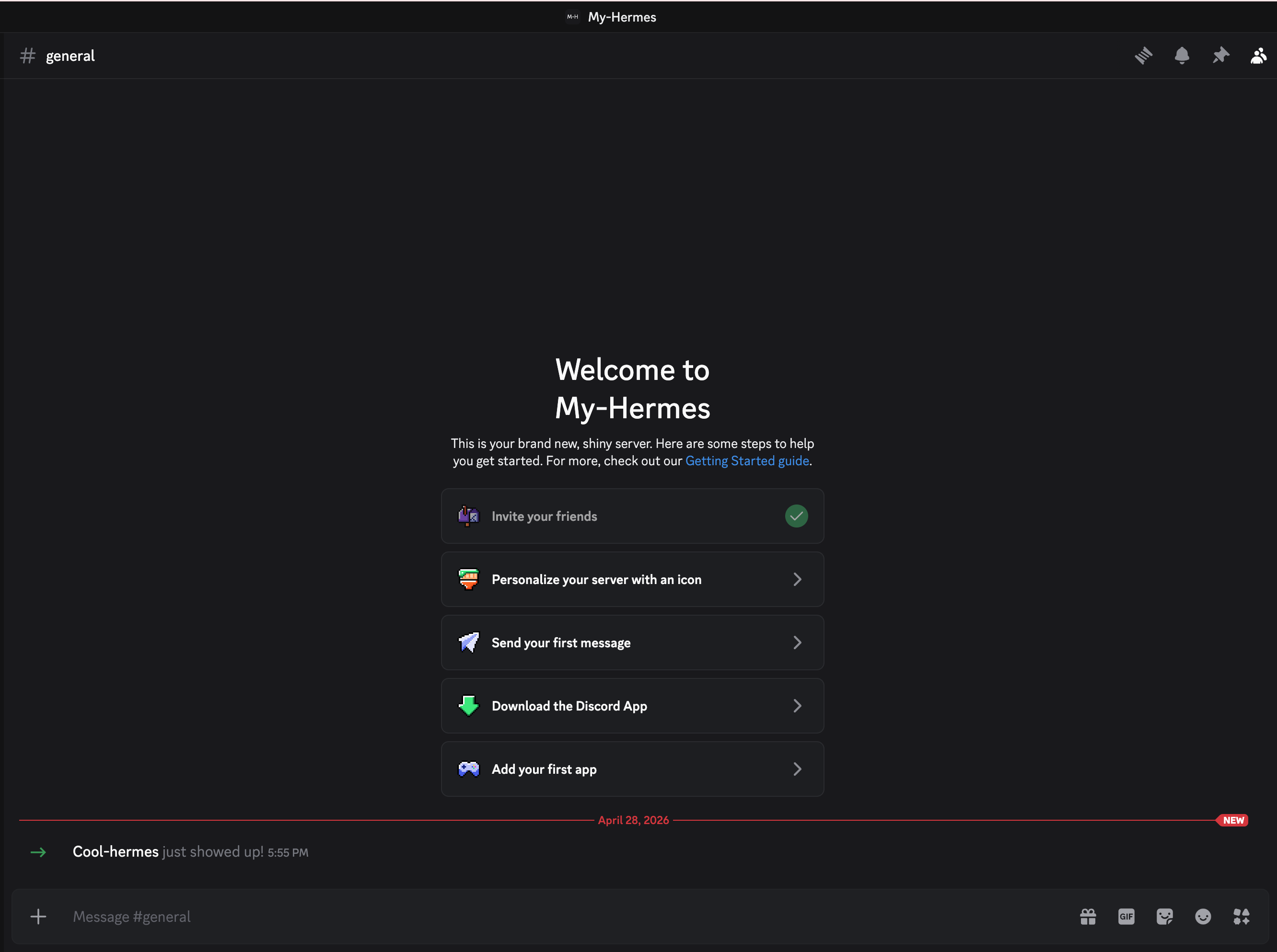Choose Personalize your server with an icon
The width and height of the screenshot is (1277, 952).
632,579
